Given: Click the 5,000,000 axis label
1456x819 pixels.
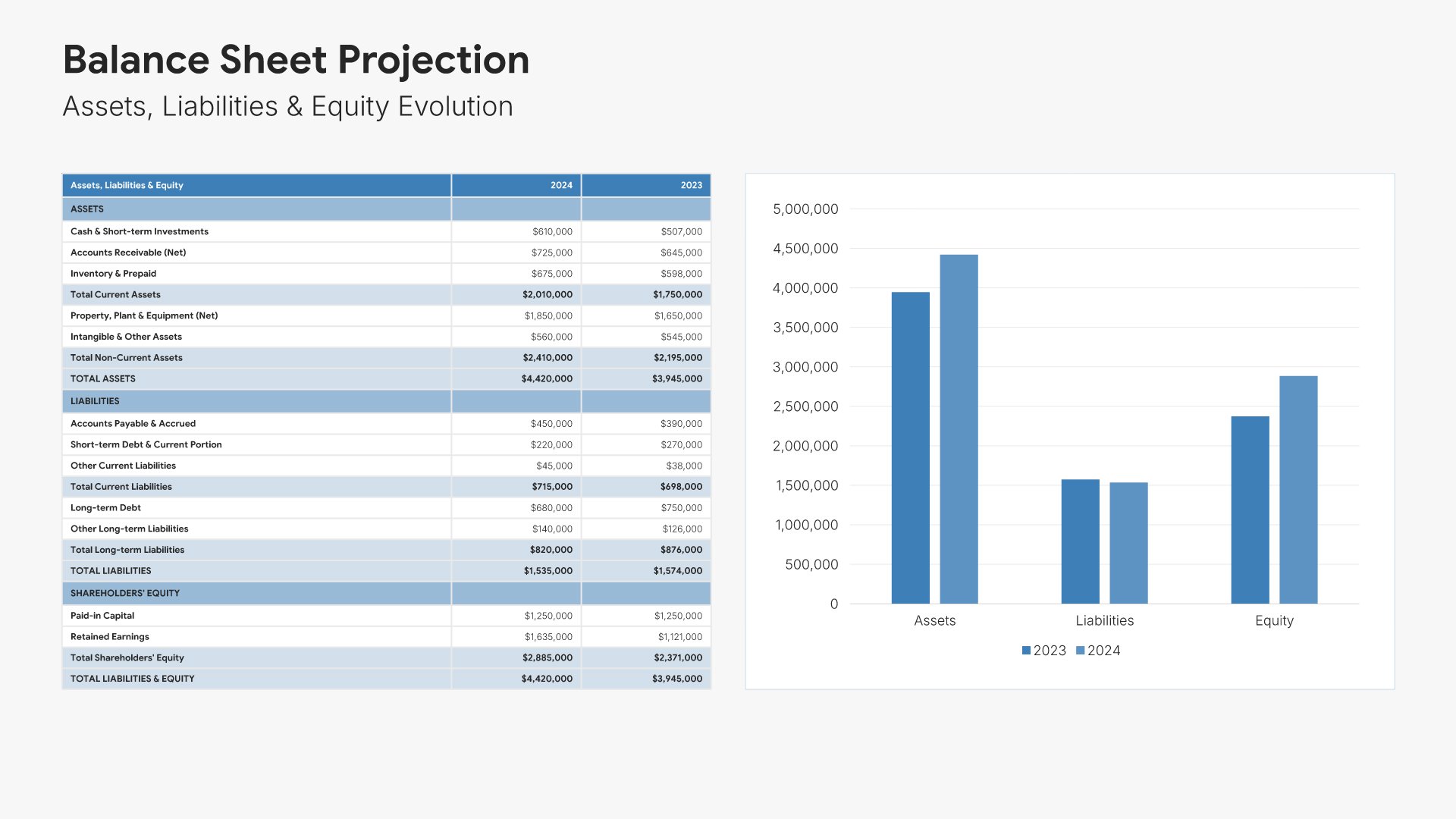Looking at the screenshot, I should click(x=805, y=209).
